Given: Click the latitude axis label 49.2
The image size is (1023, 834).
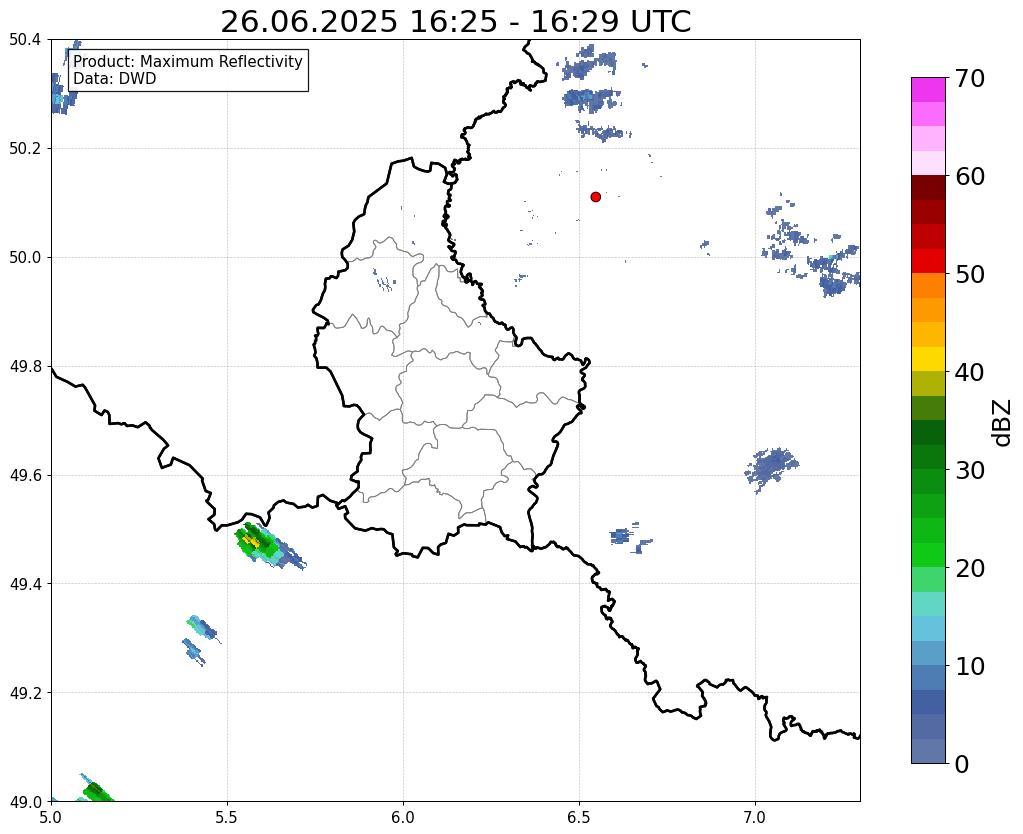Looking at the screenshot, I should [25, 693].
